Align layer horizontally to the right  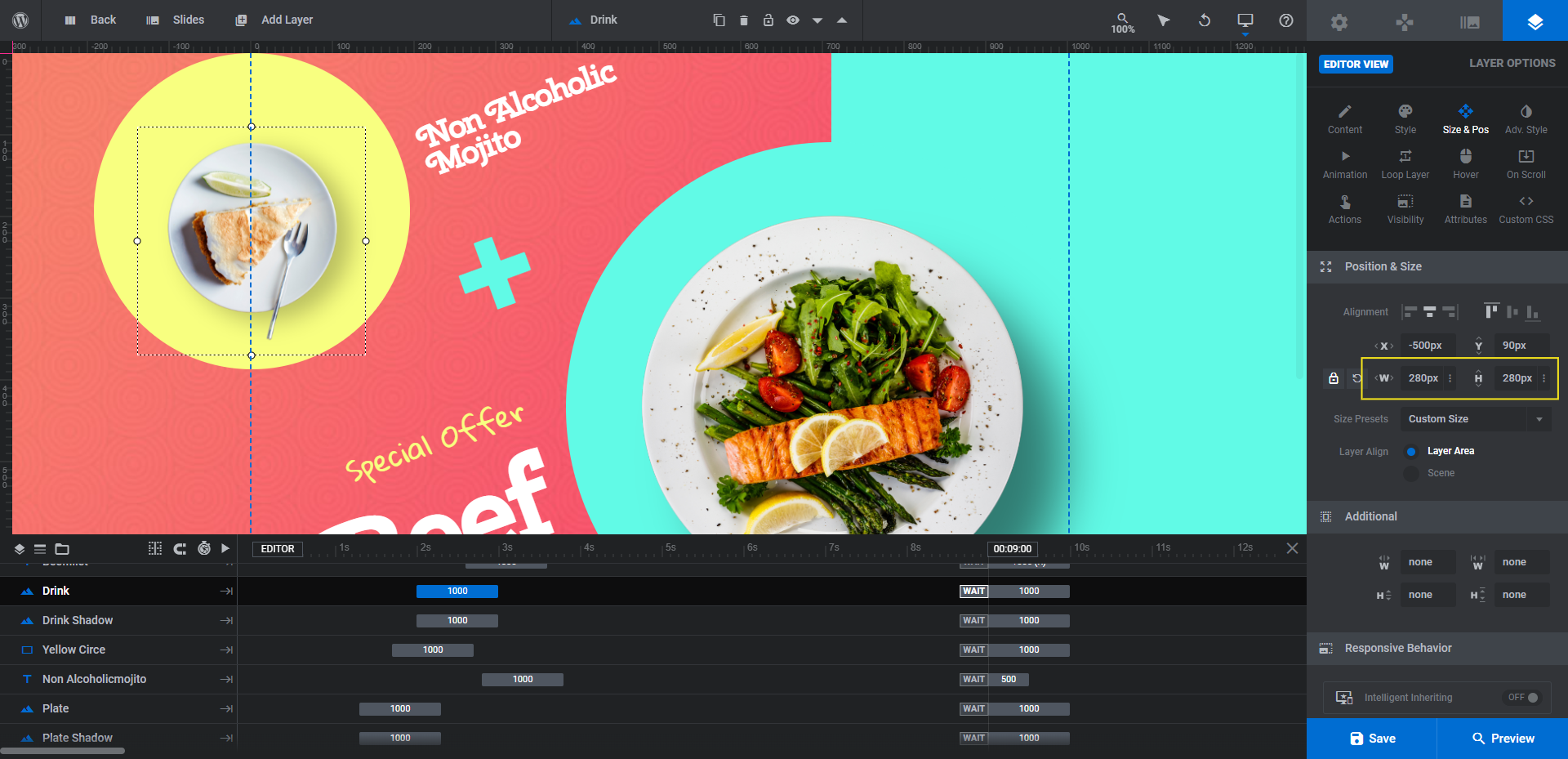(x=1450, y=311)
